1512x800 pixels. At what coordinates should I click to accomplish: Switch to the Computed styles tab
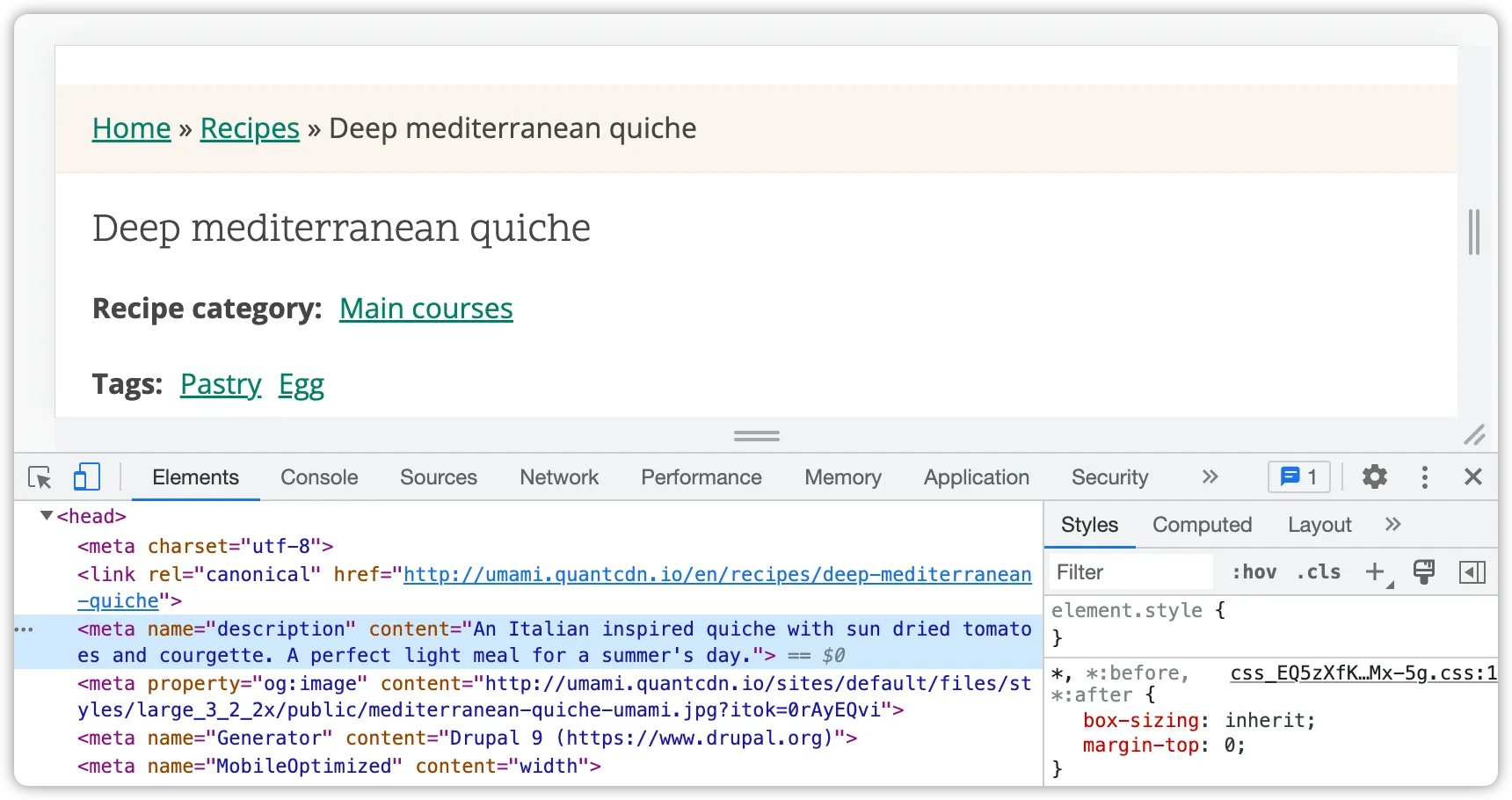(1202, 525)
